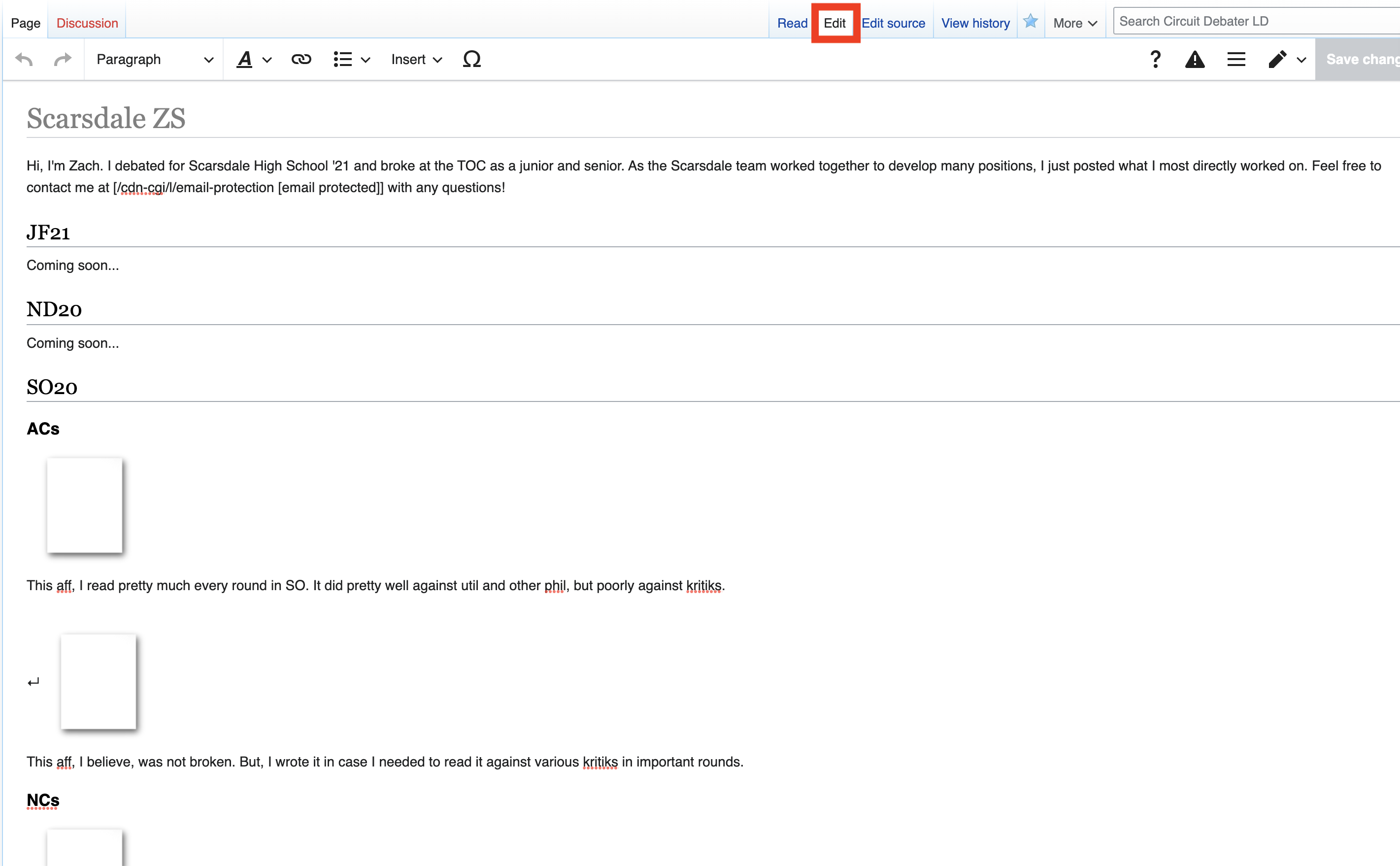Focus the Search Circuit Debater LD field
Viewport: 1400px width, 866px height.
(x=1257, y=21)
